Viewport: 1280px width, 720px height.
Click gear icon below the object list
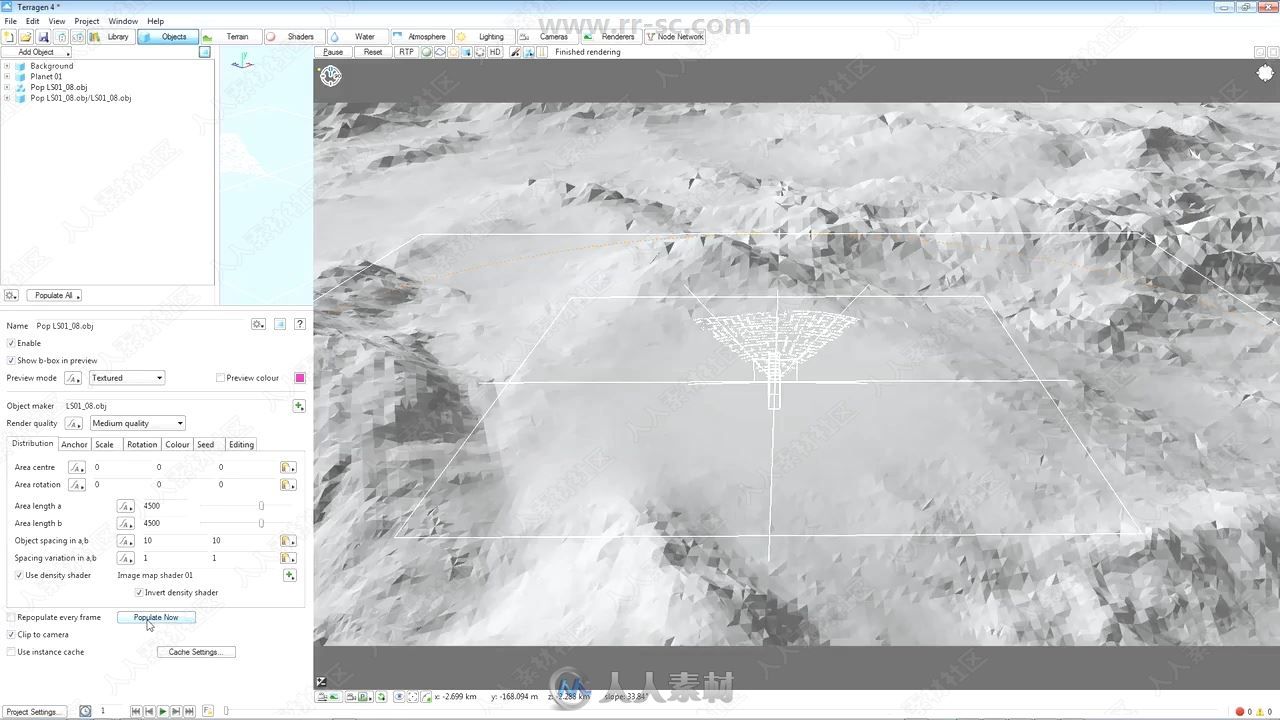11,295
